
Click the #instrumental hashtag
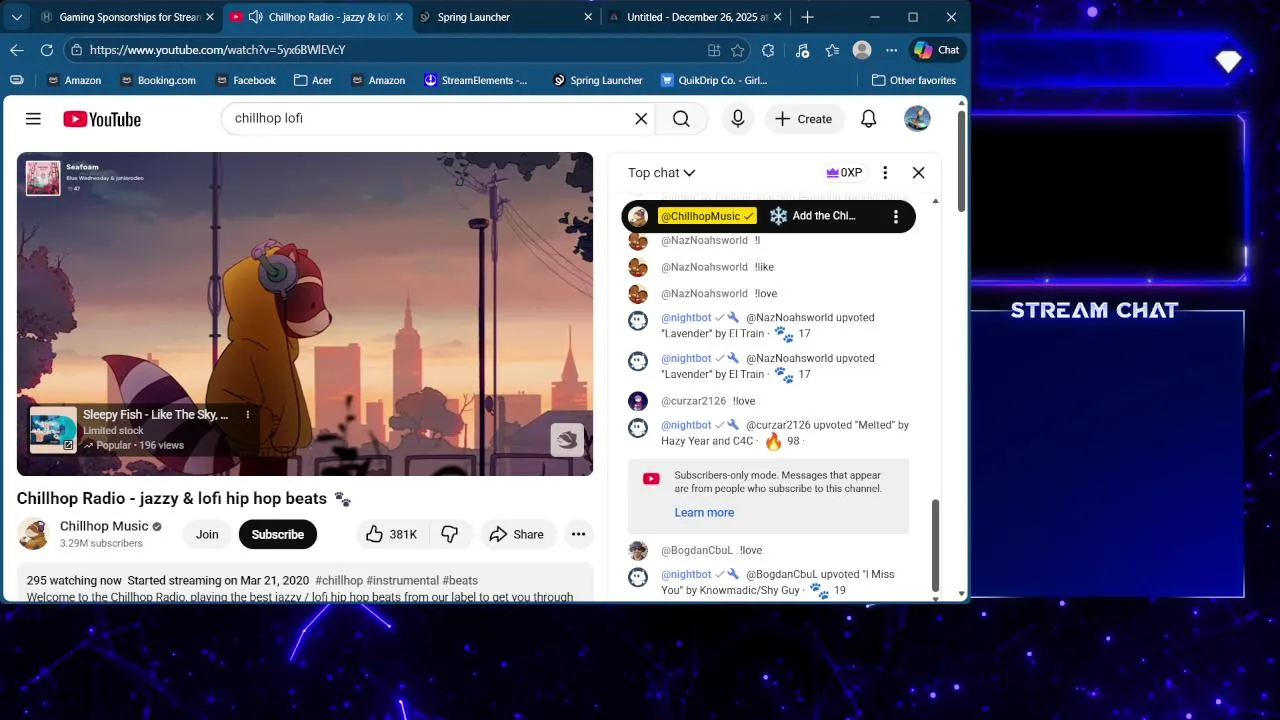click(x=403, y=580)
